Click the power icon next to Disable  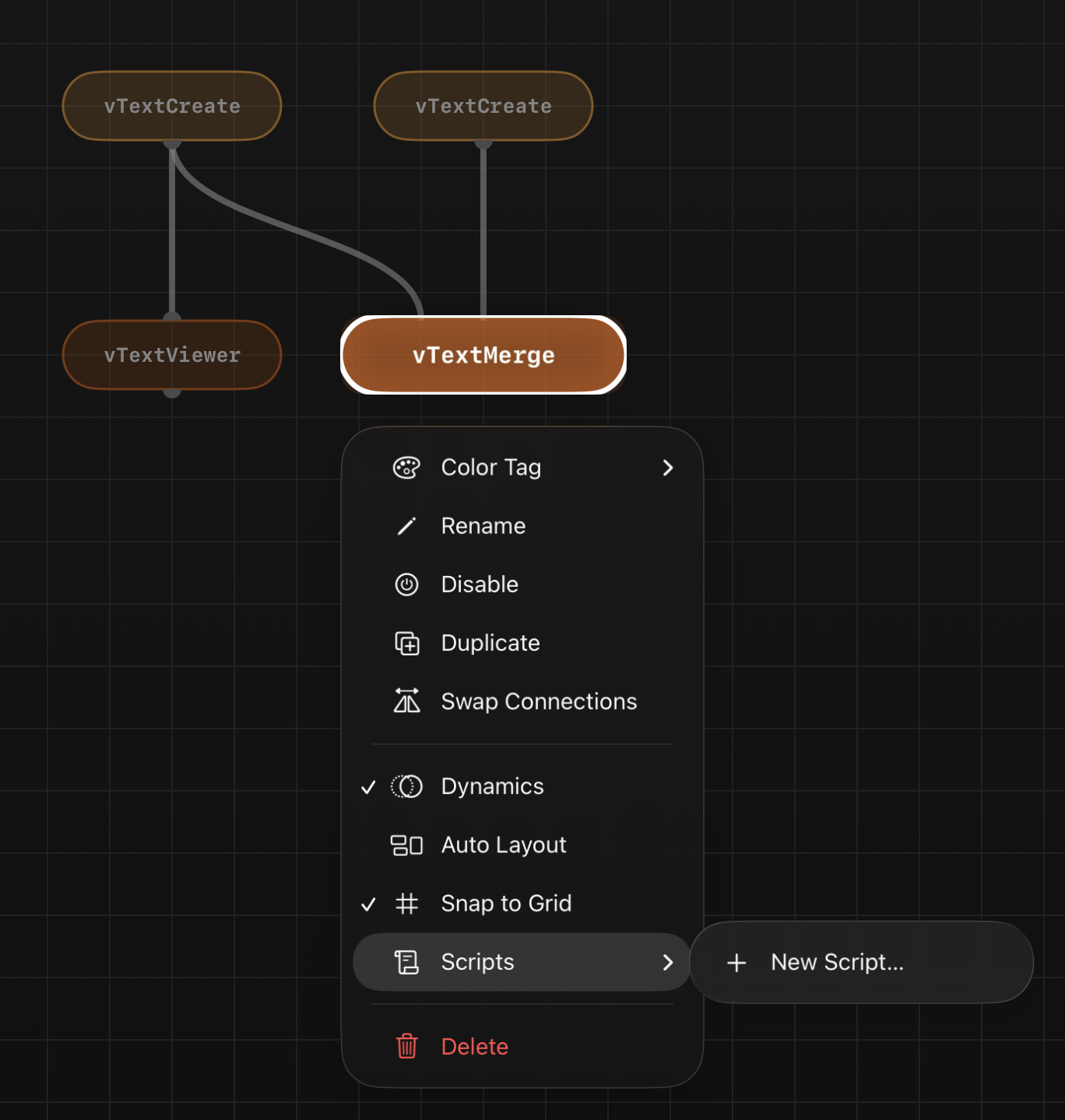click(x=406, y=585)
